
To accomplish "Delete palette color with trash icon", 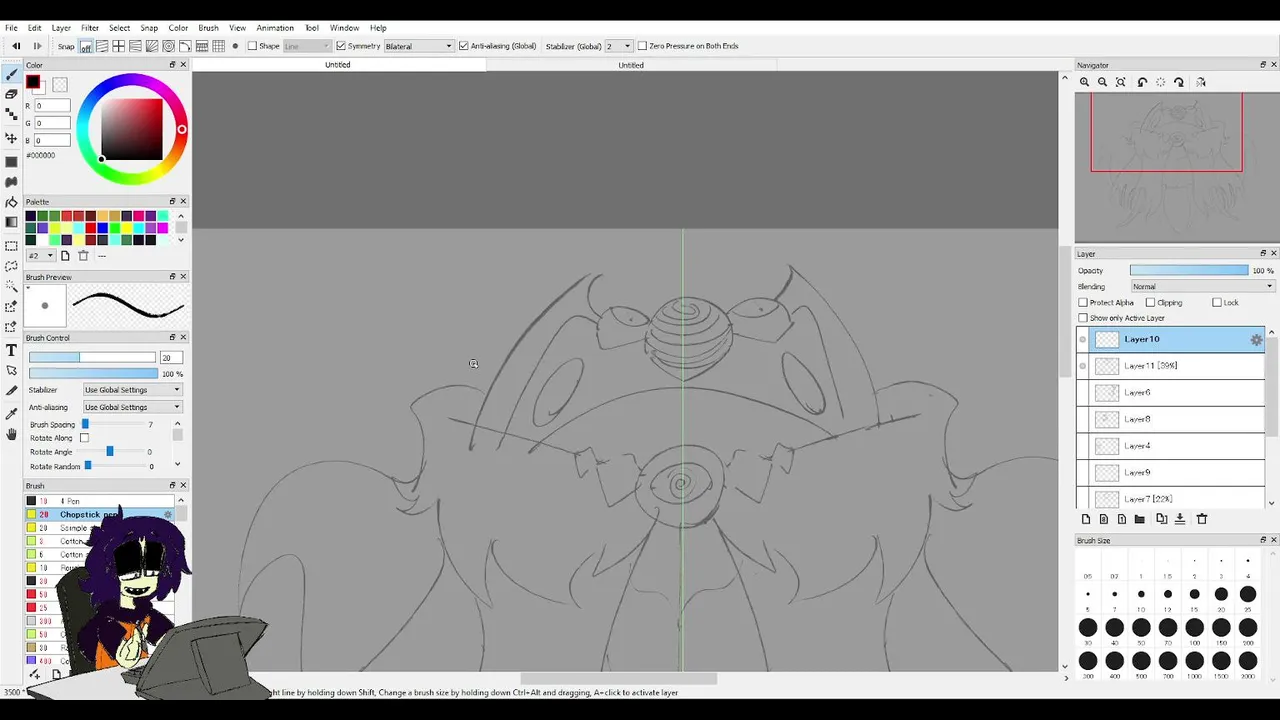I will [83, 256].
